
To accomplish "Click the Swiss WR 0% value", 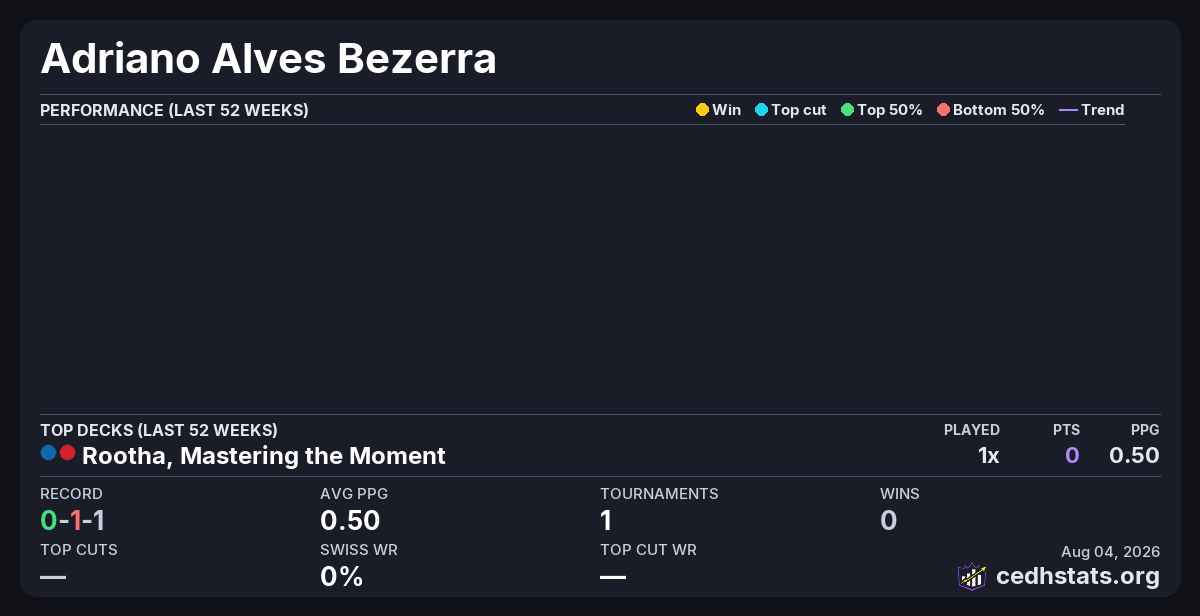I will 341,576.
